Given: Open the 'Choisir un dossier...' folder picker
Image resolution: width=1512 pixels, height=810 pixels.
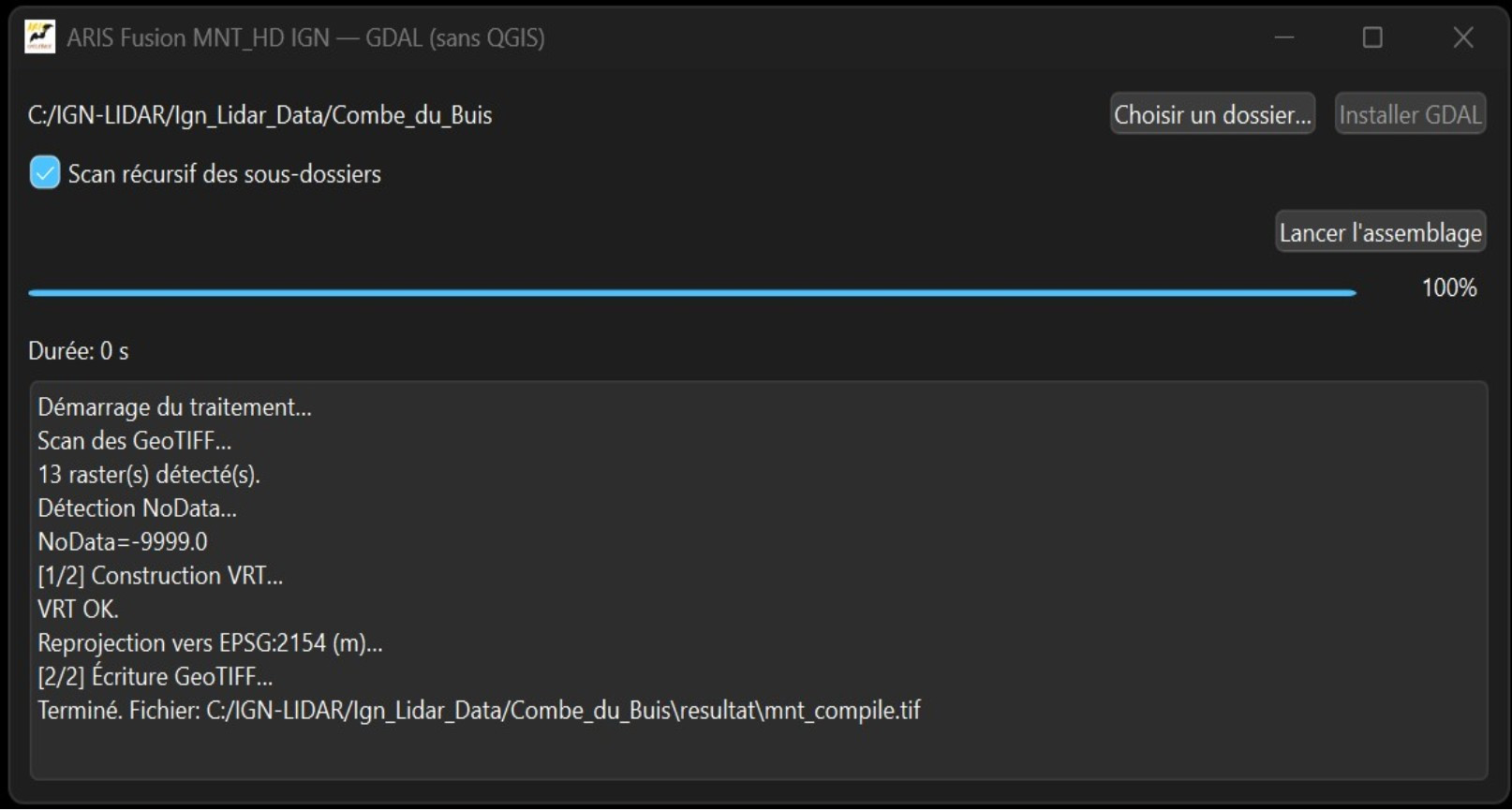Looking at the screenshot, I should [1212, 114].
